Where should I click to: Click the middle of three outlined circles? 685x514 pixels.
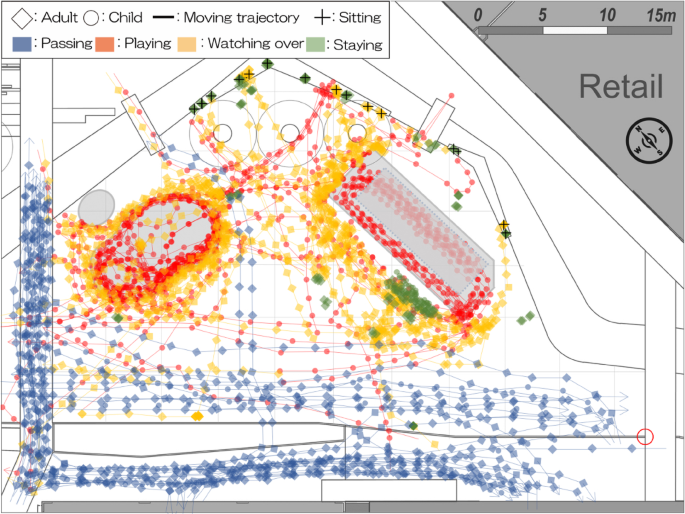click(x=290, y=131)
